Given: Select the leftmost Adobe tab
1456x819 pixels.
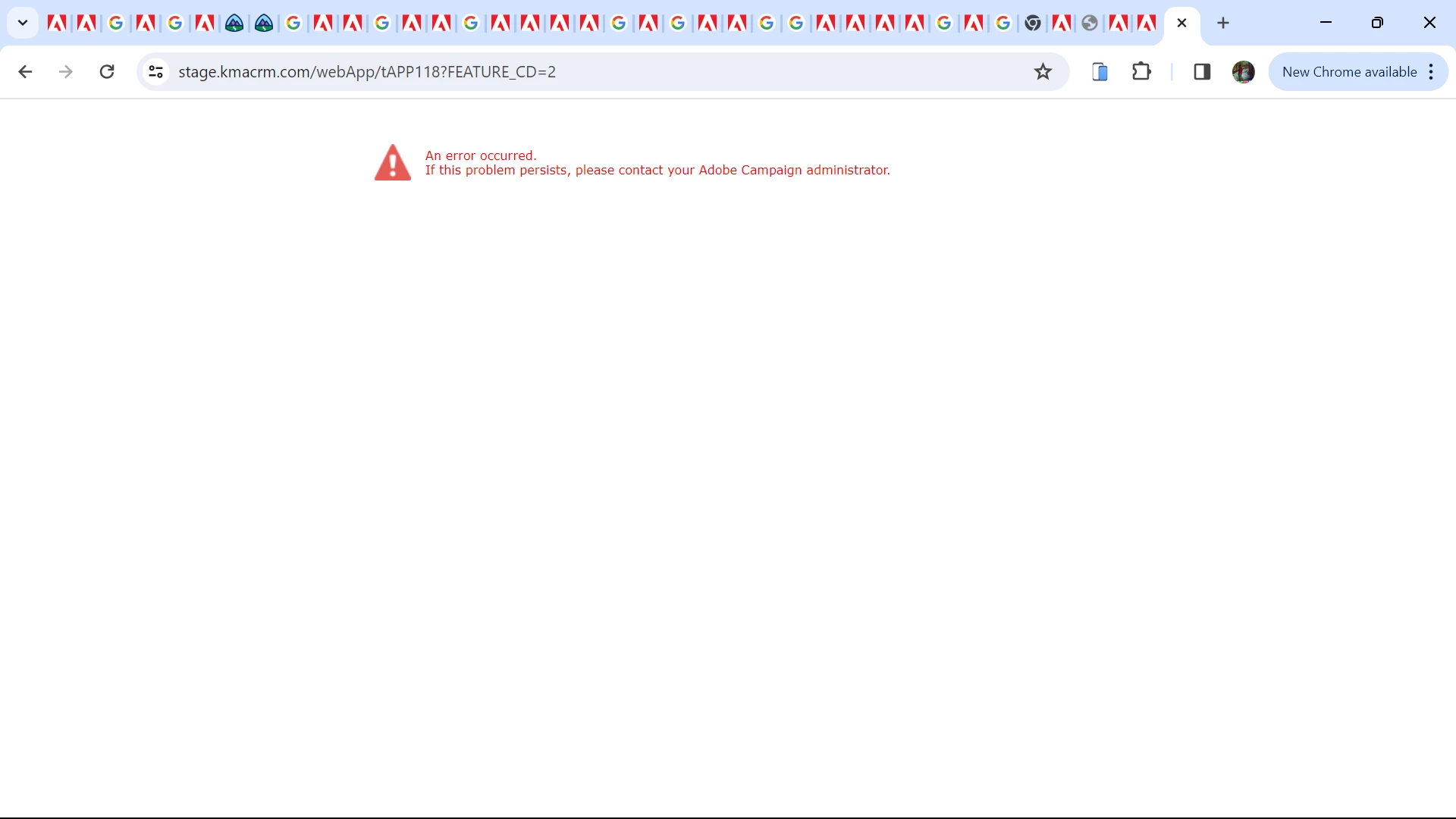Looking at the screenshot, I should tap(57, 24).
